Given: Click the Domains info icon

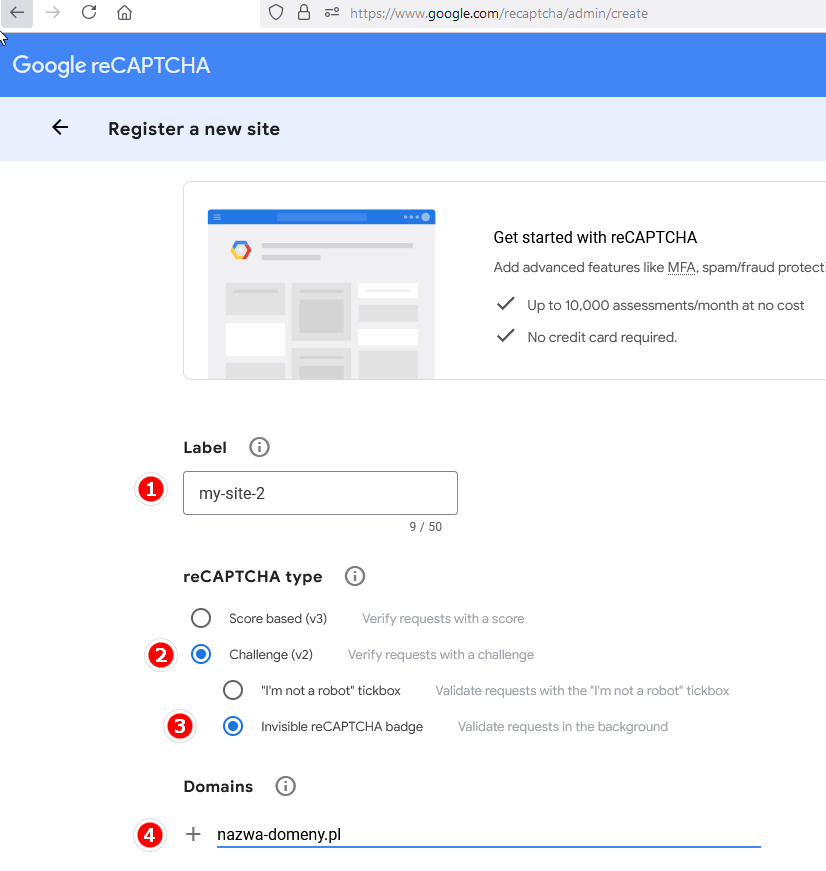Looking at the screenshot, I should tap(285, 786).
